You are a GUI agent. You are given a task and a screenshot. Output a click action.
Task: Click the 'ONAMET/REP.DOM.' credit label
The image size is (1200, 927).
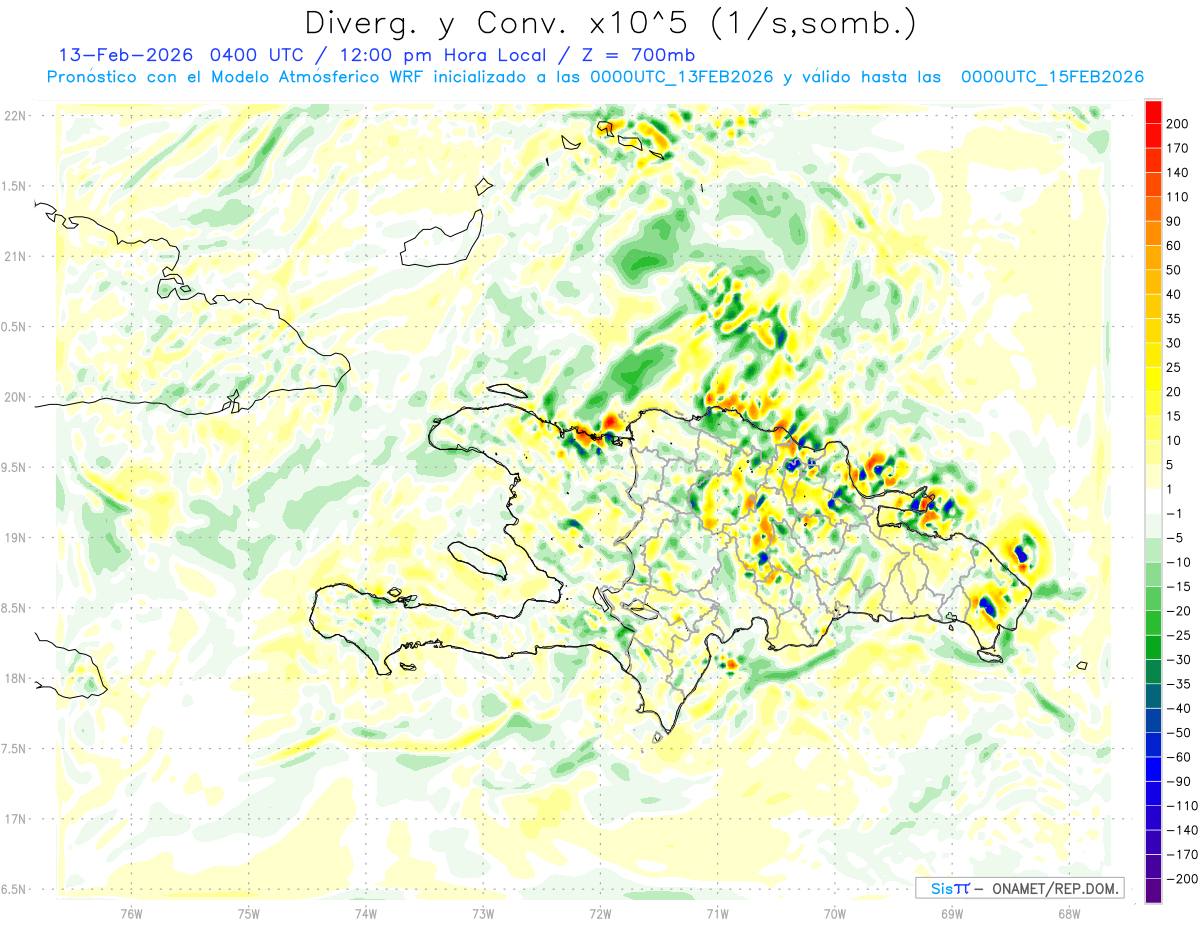coord(1054,888)
